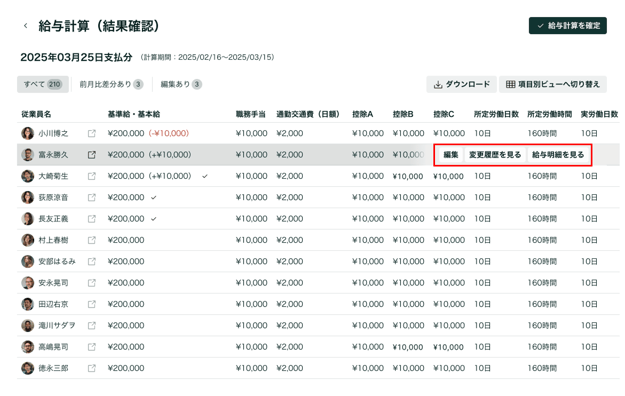Click the checkmark in 長友正義's row

tap(154, 219)
